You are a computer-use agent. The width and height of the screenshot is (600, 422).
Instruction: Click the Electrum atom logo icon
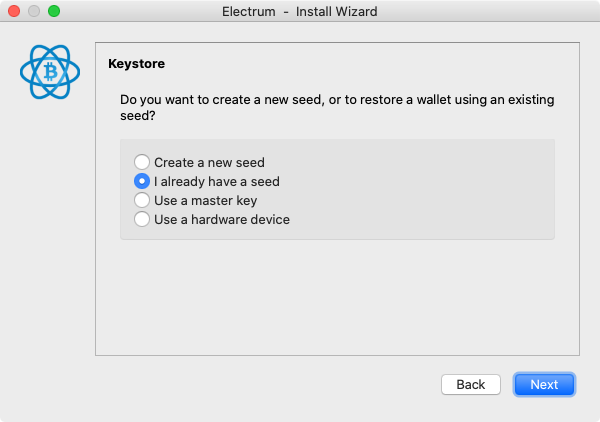[50, 72]
